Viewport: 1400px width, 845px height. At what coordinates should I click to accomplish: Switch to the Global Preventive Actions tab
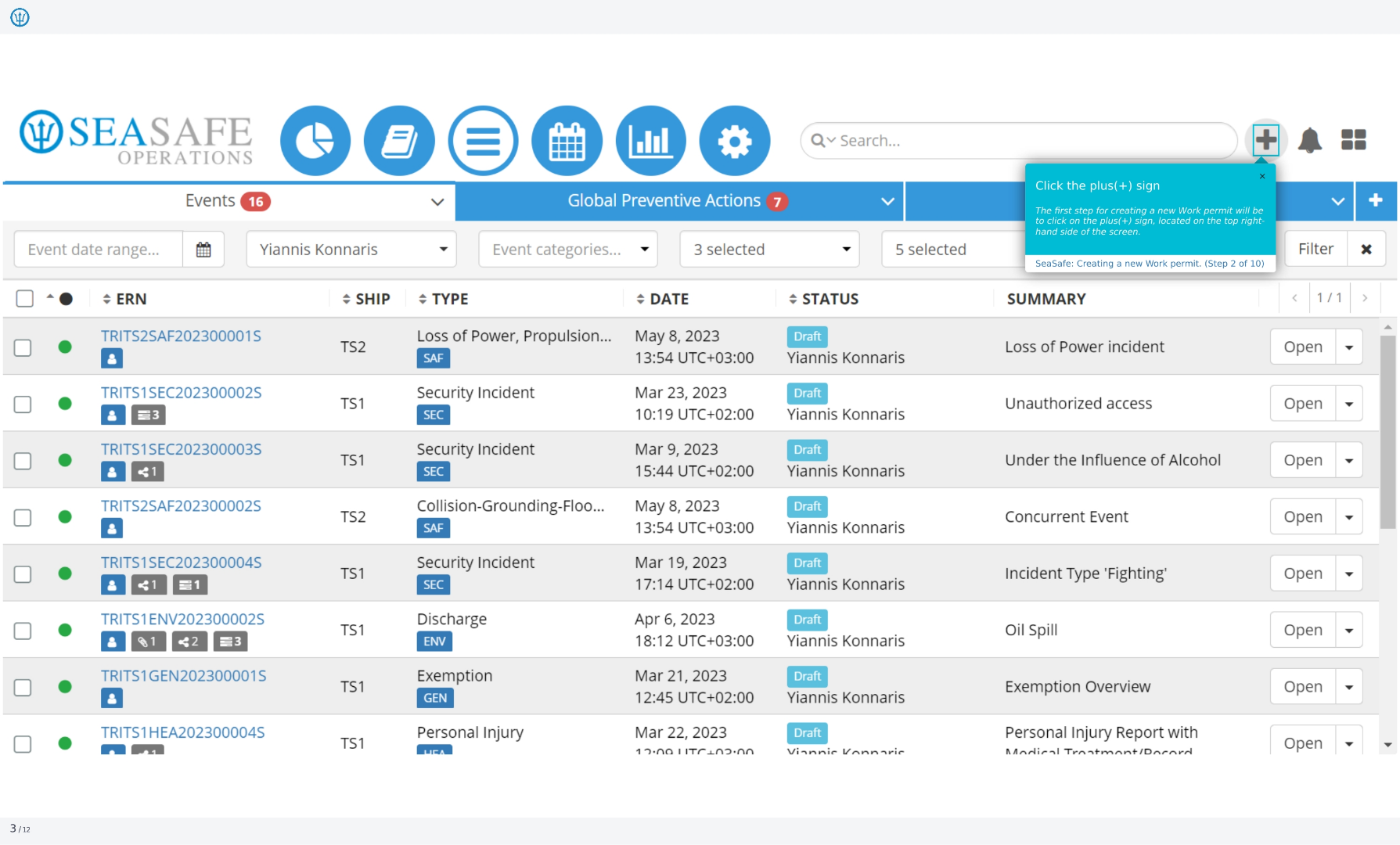point(678,201)
